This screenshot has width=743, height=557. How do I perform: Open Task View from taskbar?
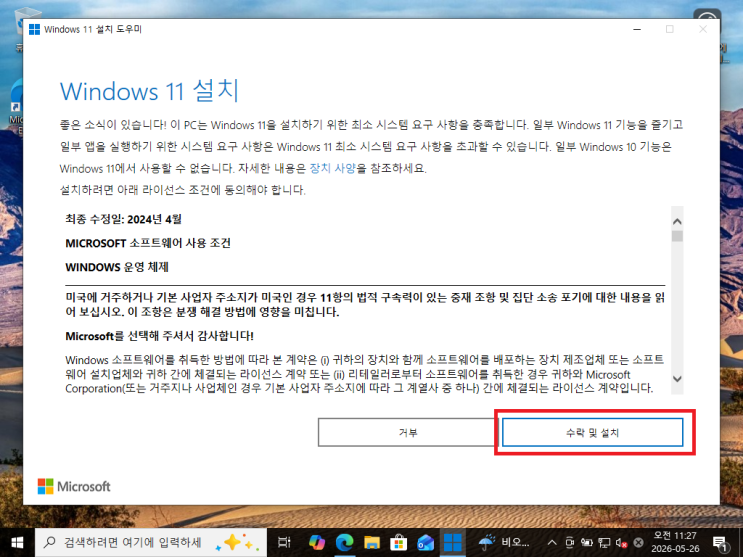coord(284,542)
